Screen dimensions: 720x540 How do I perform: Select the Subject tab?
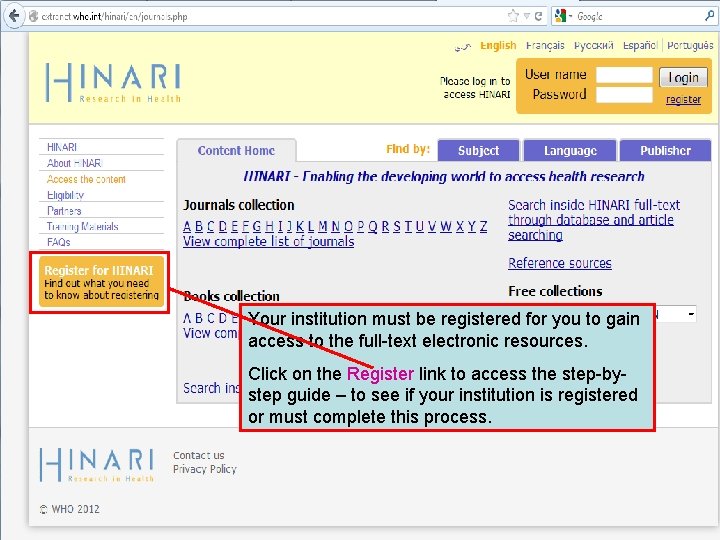point(478,151)
